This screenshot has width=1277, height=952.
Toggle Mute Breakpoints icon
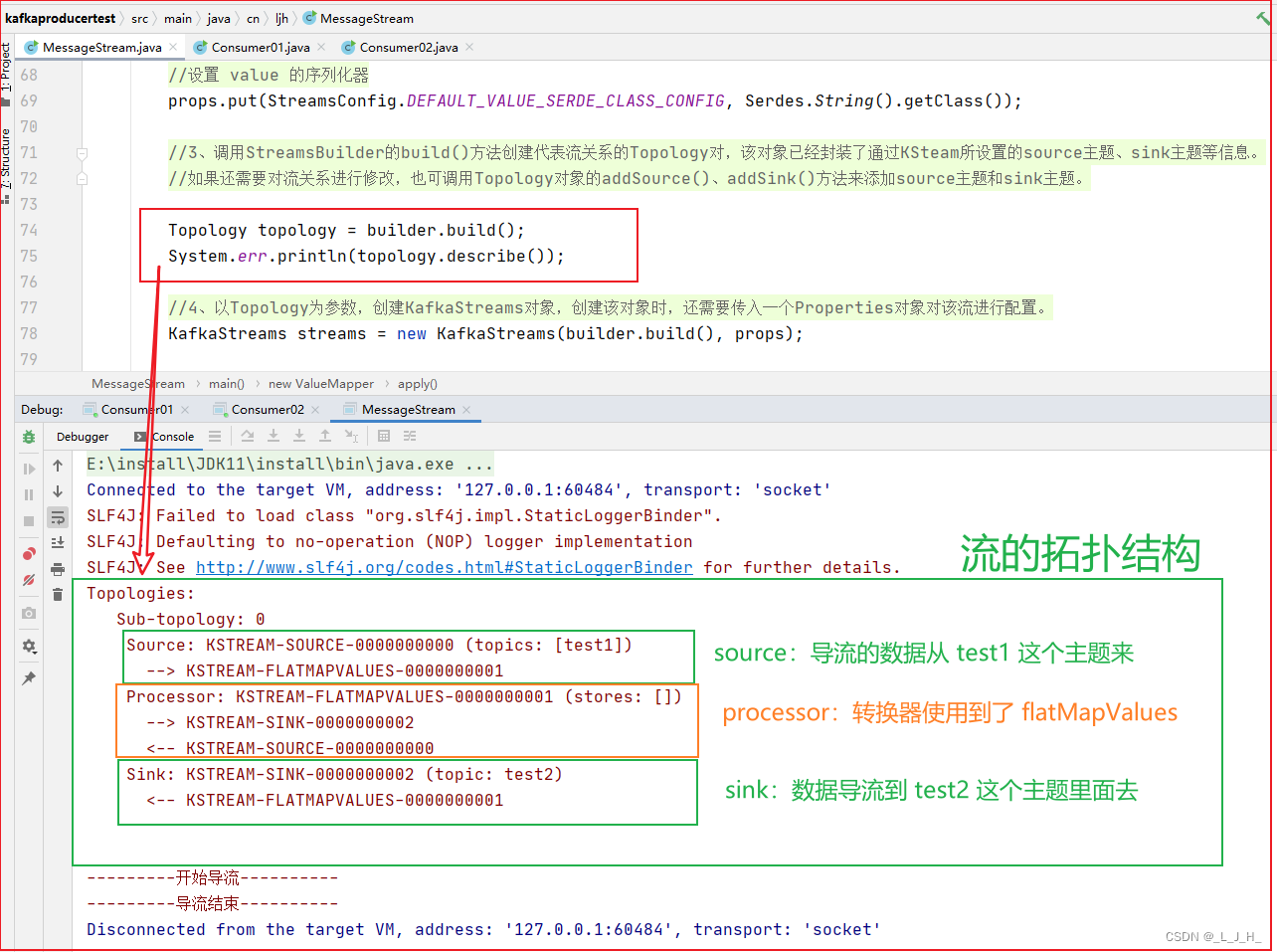click(x=29, y=579)
